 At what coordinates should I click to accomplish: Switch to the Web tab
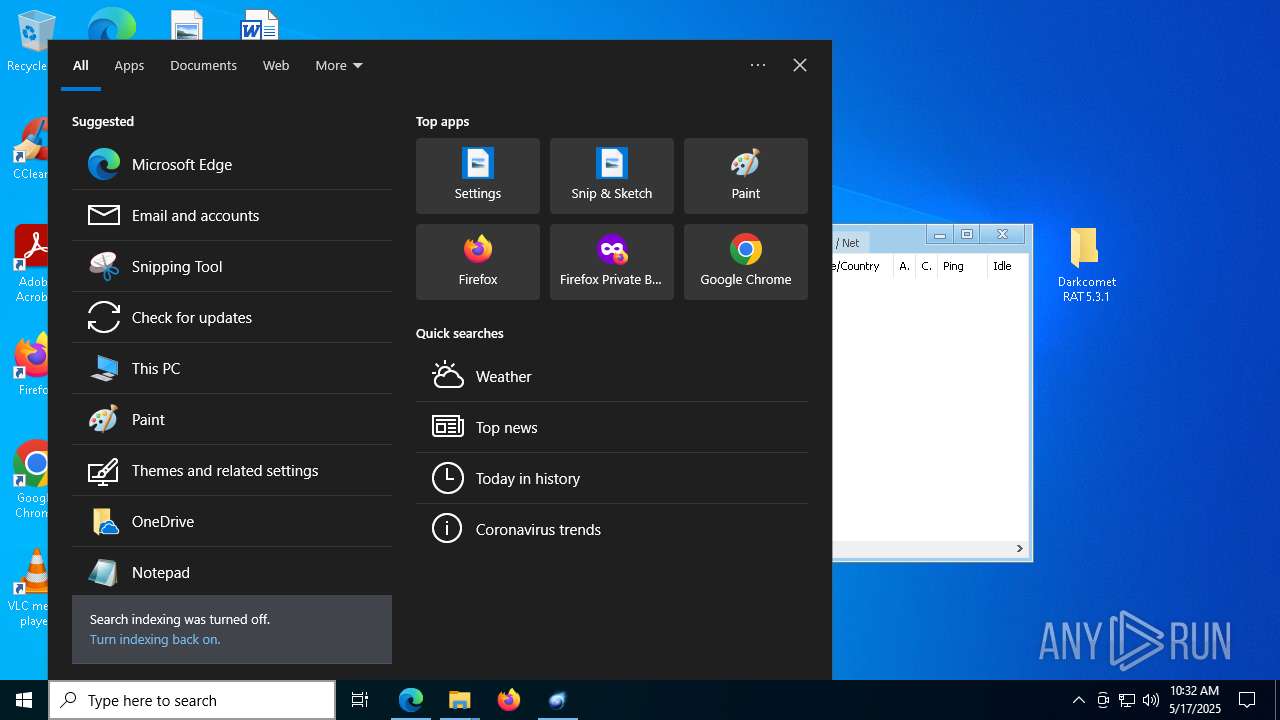(276, 65)
